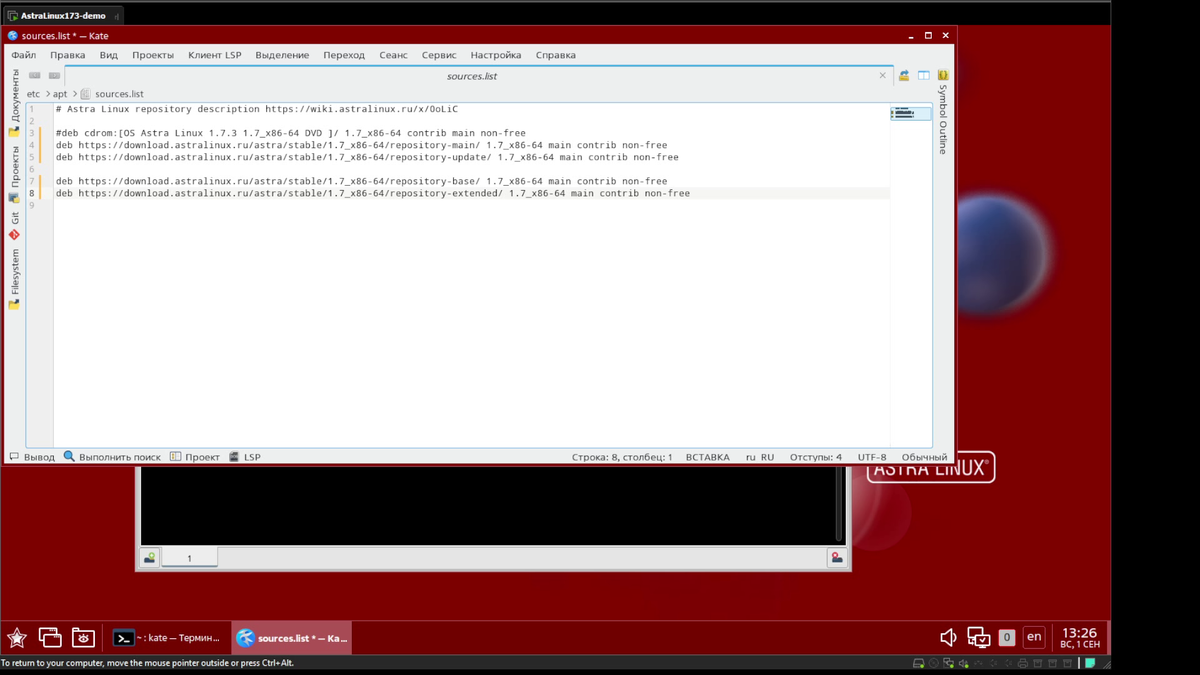Open the Настройка menu
The height and width of the screenshot is (675, 1200).
[496, 55]
